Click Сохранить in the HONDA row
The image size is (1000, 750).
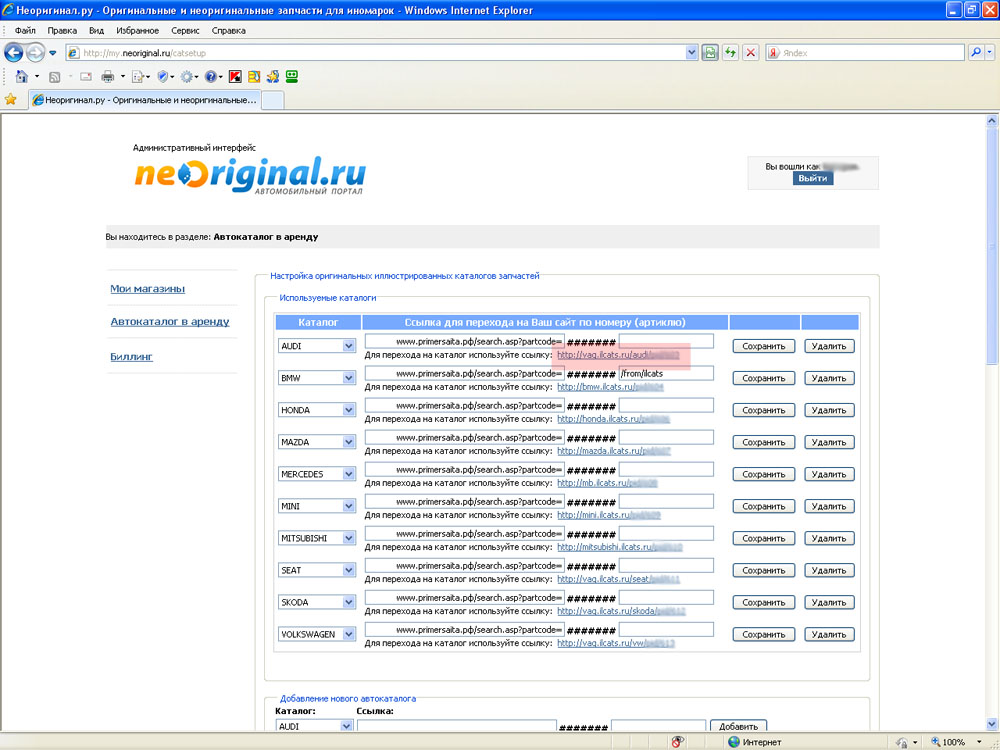(x=763, y=410)
